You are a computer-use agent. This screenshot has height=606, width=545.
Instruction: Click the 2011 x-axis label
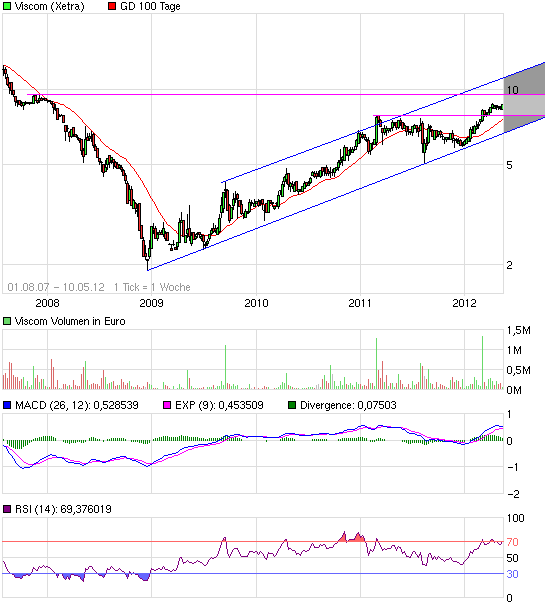(x=360, y=303)
